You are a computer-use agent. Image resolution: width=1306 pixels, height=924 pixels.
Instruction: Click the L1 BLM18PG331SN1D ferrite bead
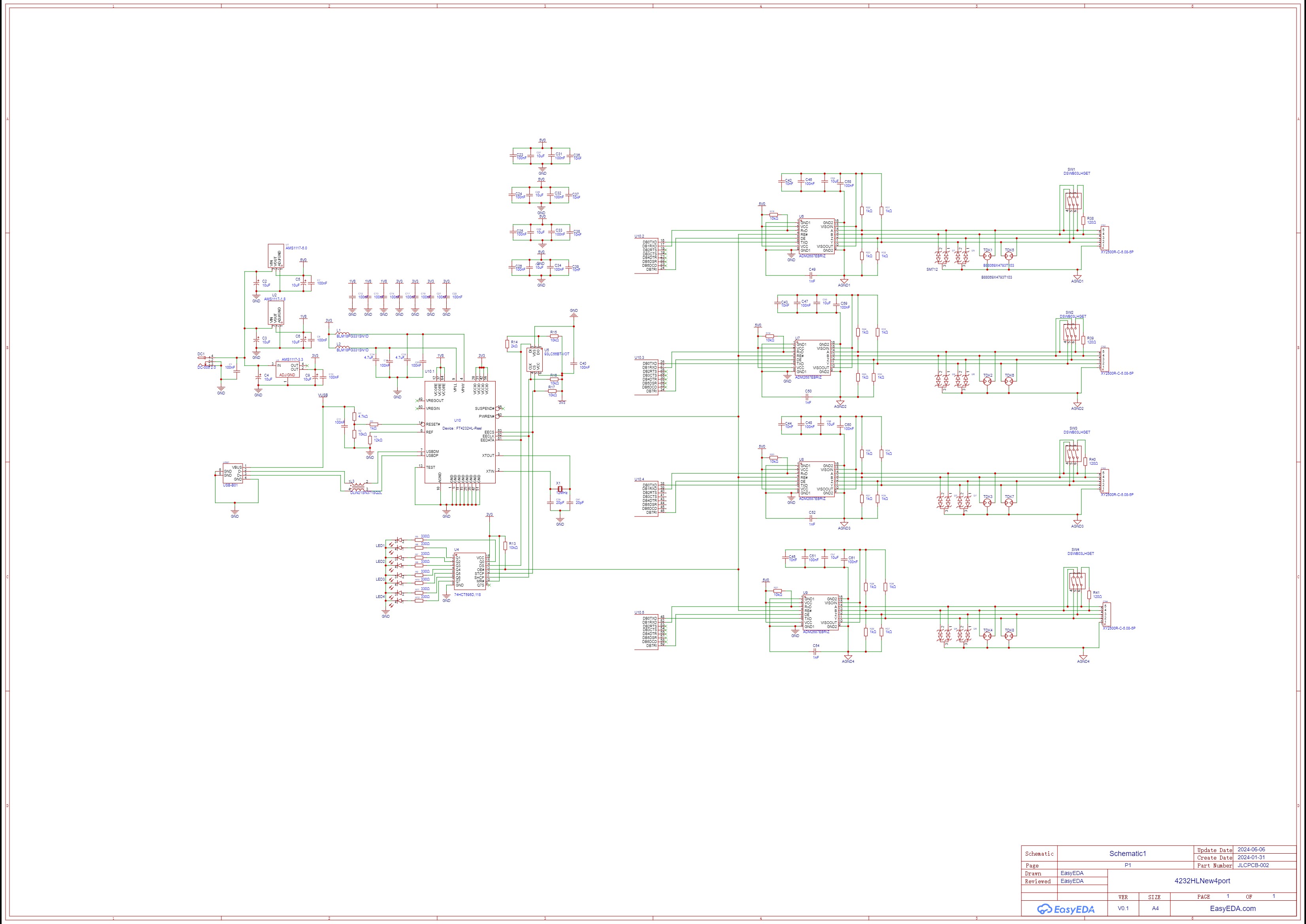click(343, 334)
